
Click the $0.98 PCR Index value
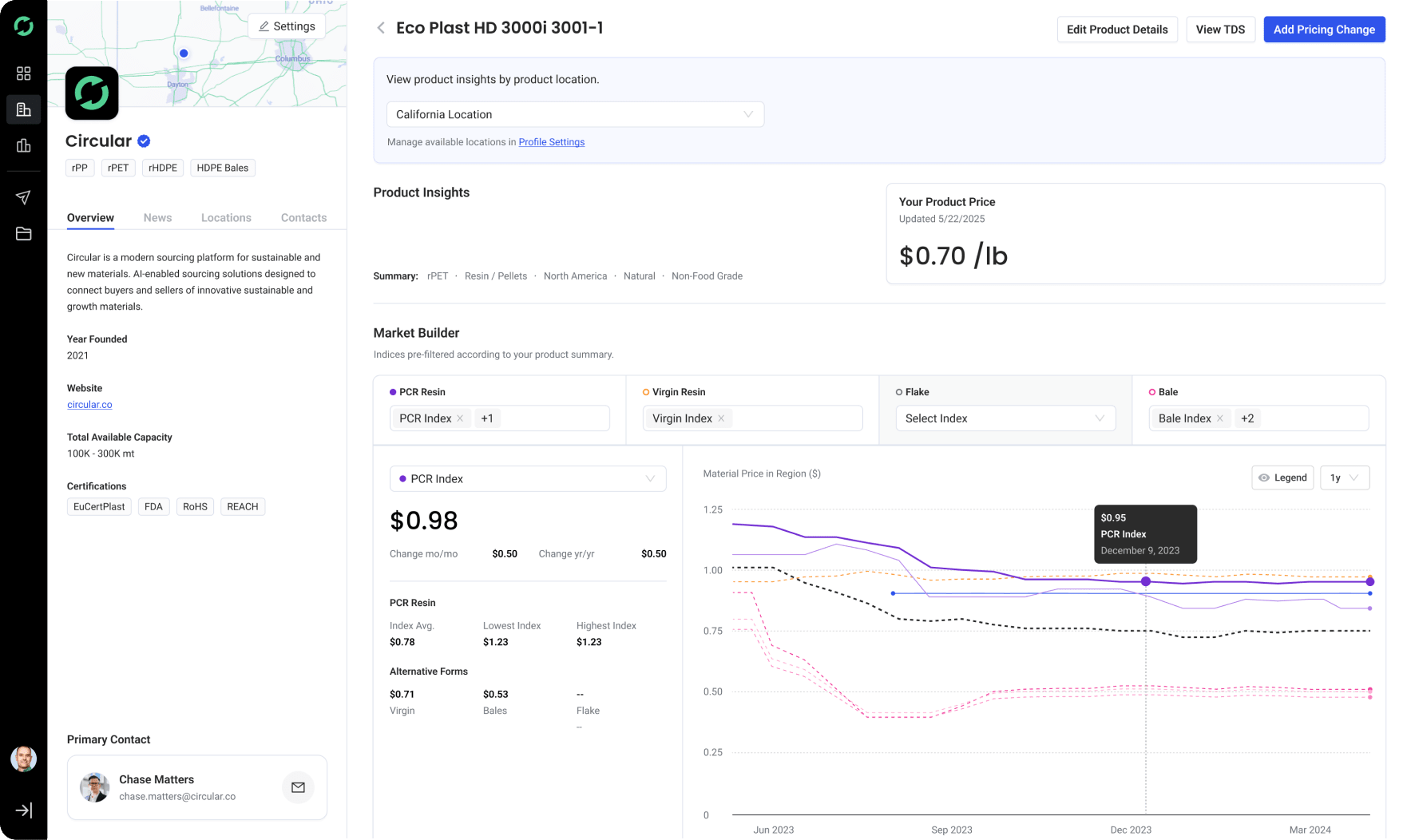tap(424, 521)
